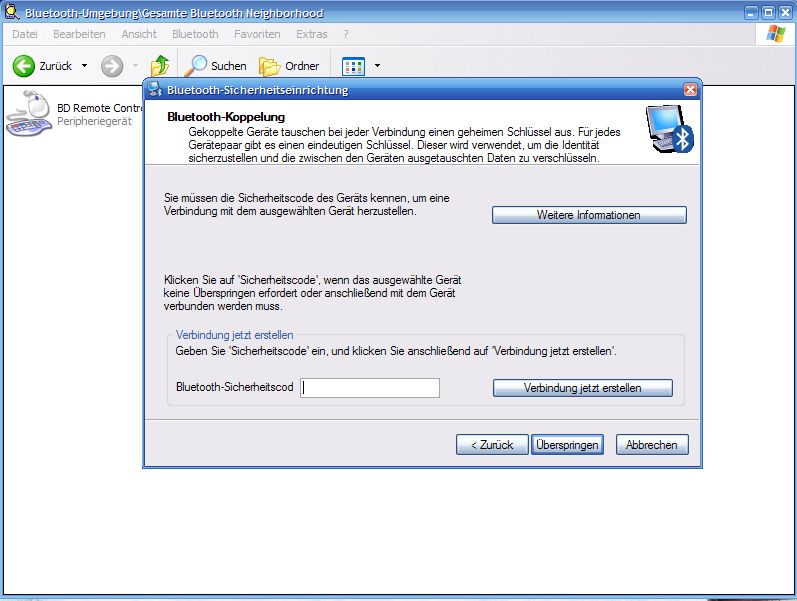This screenshot has height=601, width=797.
Task: Click the Bluetooth-Umgebung window title icon
Action: (x=12, y=12)
